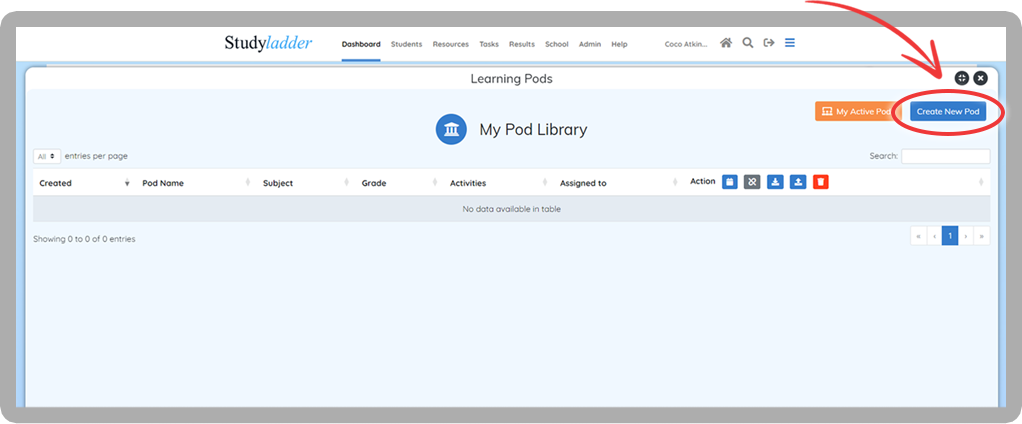The height and width of the screenshot is (424, 1022).
Task: Open the Resources menu
Action: pos(450,44)
